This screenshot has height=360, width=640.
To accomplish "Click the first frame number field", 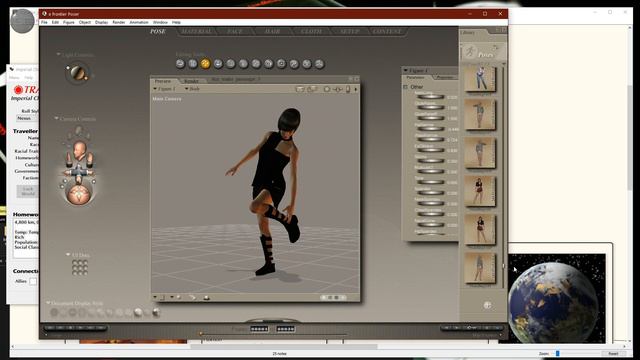I will click(x=259, y=329).
